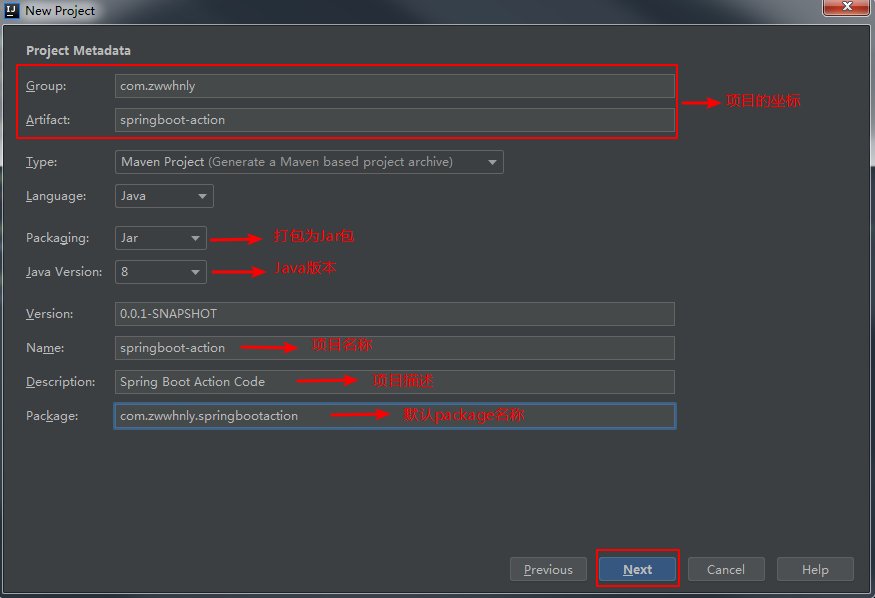This screenshot has width=875, height=598.
Task: Proceed with the Next button
Action: pos(637,570)
